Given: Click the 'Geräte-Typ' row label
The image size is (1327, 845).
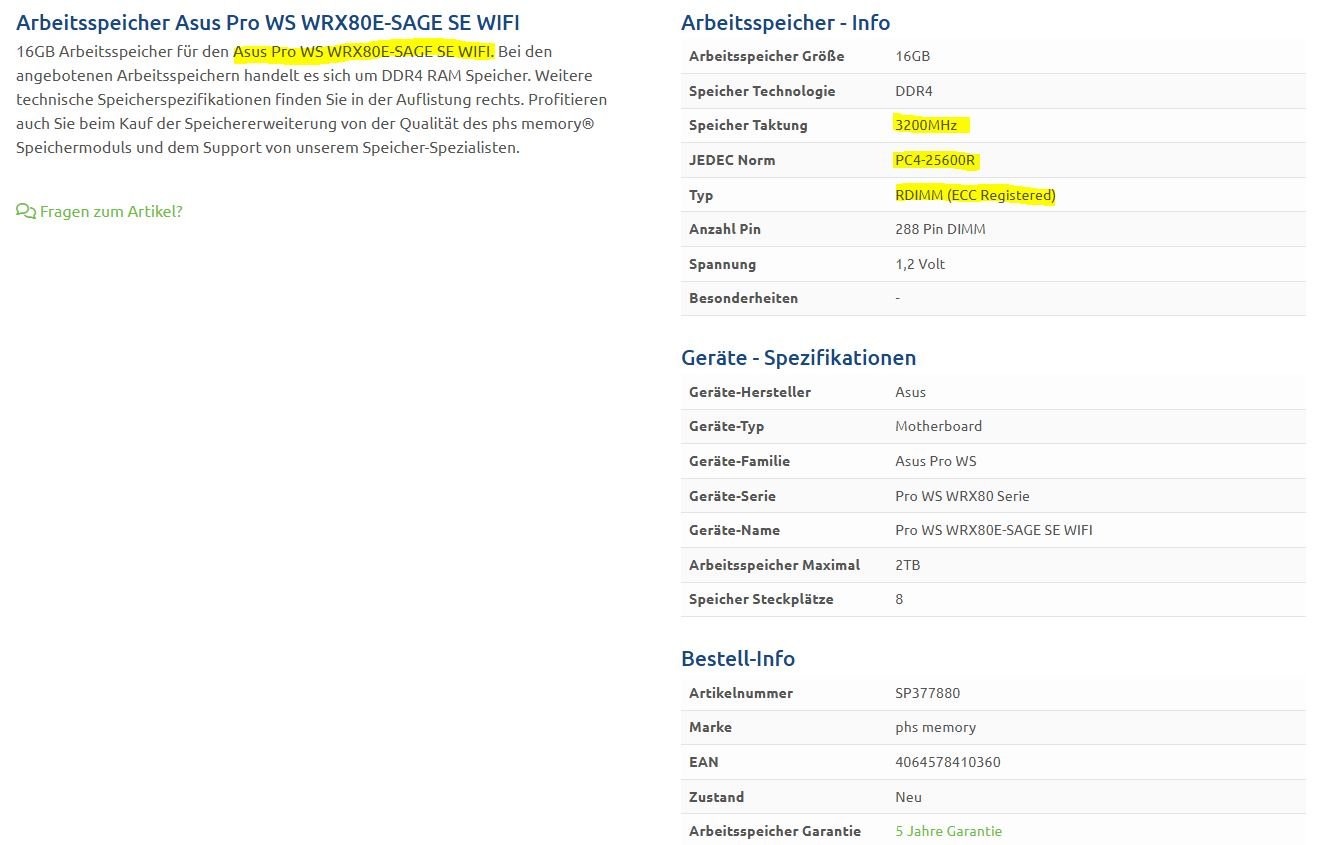Looking at the screenshot, I should pyautogui.click(x=726, y=426).
